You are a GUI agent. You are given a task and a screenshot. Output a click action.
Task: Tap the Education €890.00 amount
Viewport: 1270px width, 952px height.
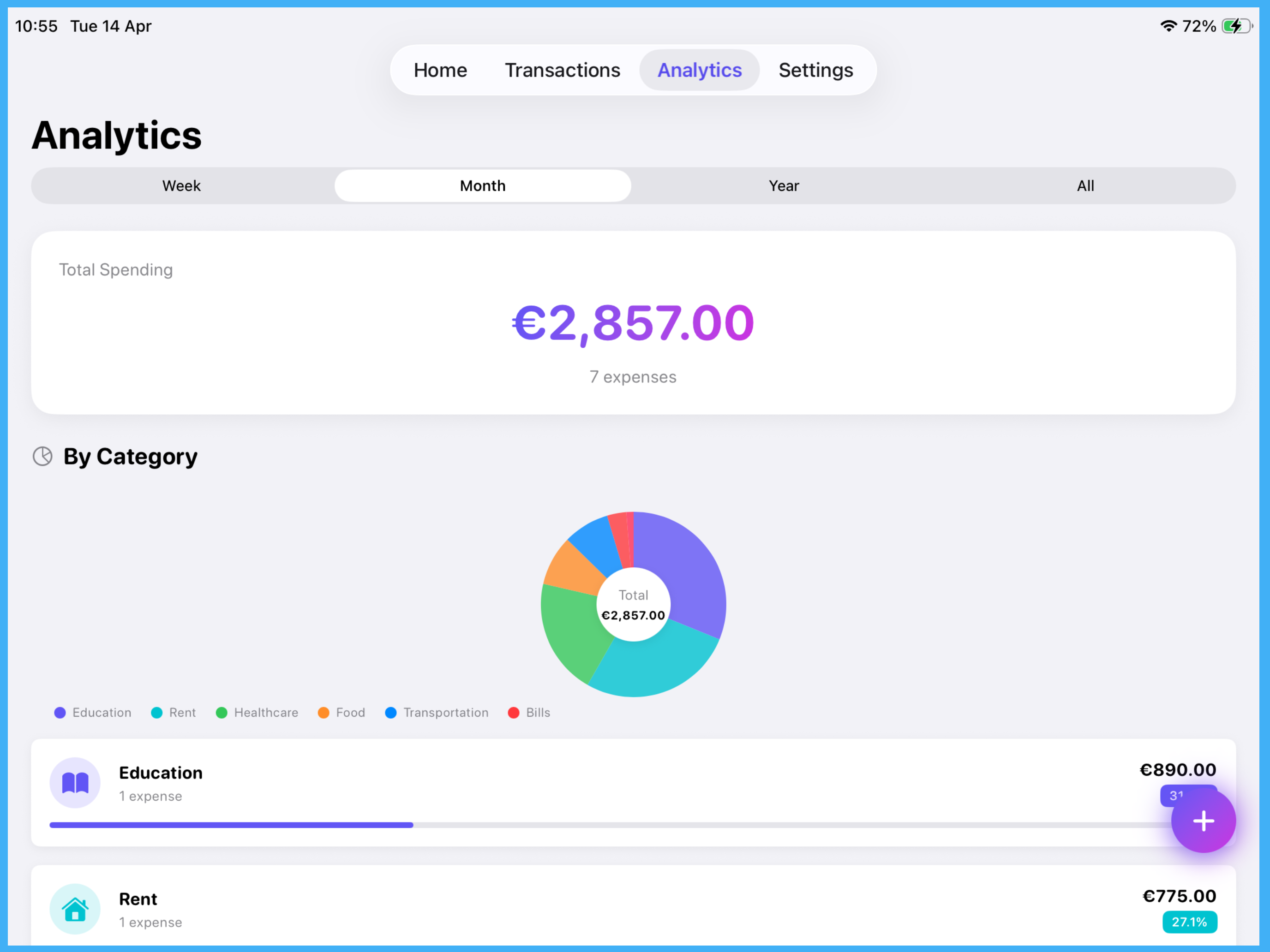(1178, 770)
